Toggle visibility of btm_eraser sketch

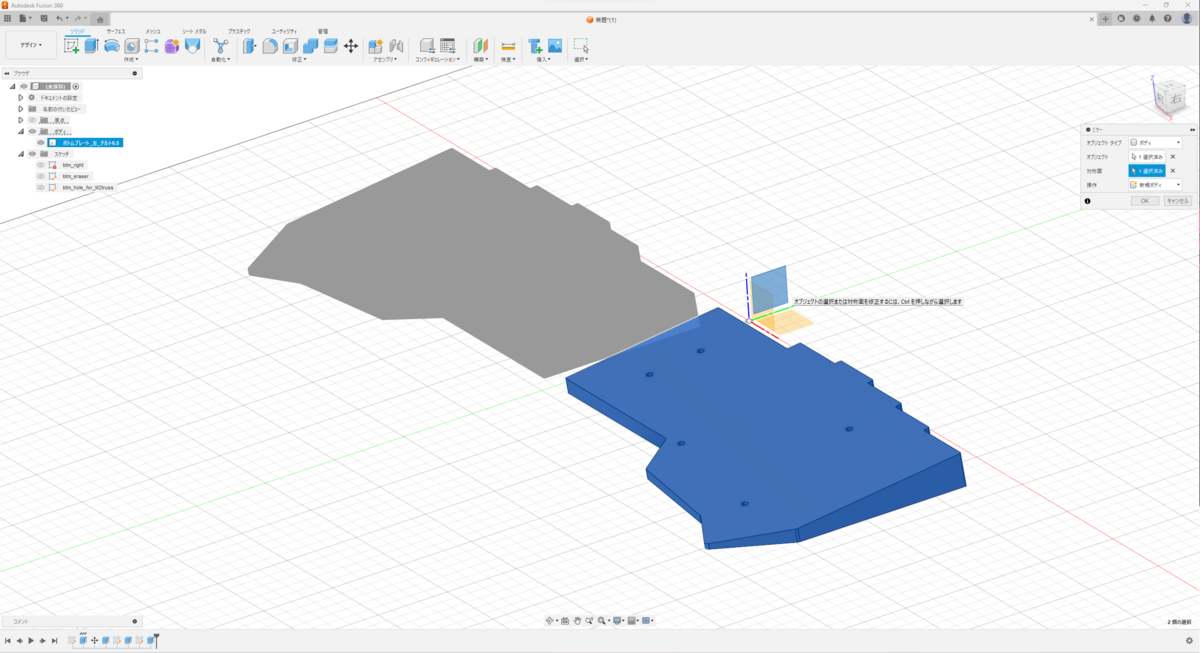click(41, 176)
